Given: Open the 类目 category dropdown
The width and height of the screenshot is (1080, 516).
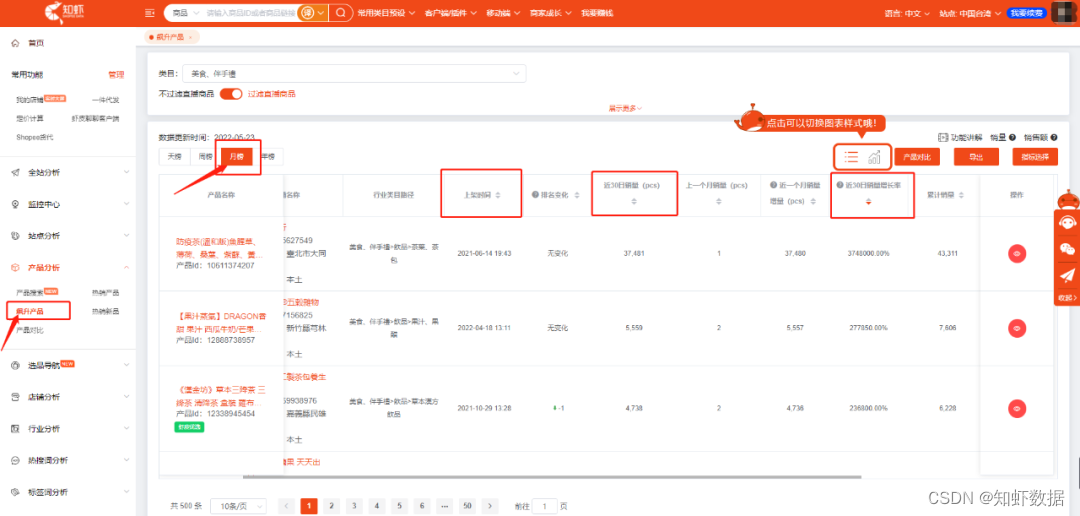Looking at the screenshot, I should pyautogui.click(x=354, y=73).
